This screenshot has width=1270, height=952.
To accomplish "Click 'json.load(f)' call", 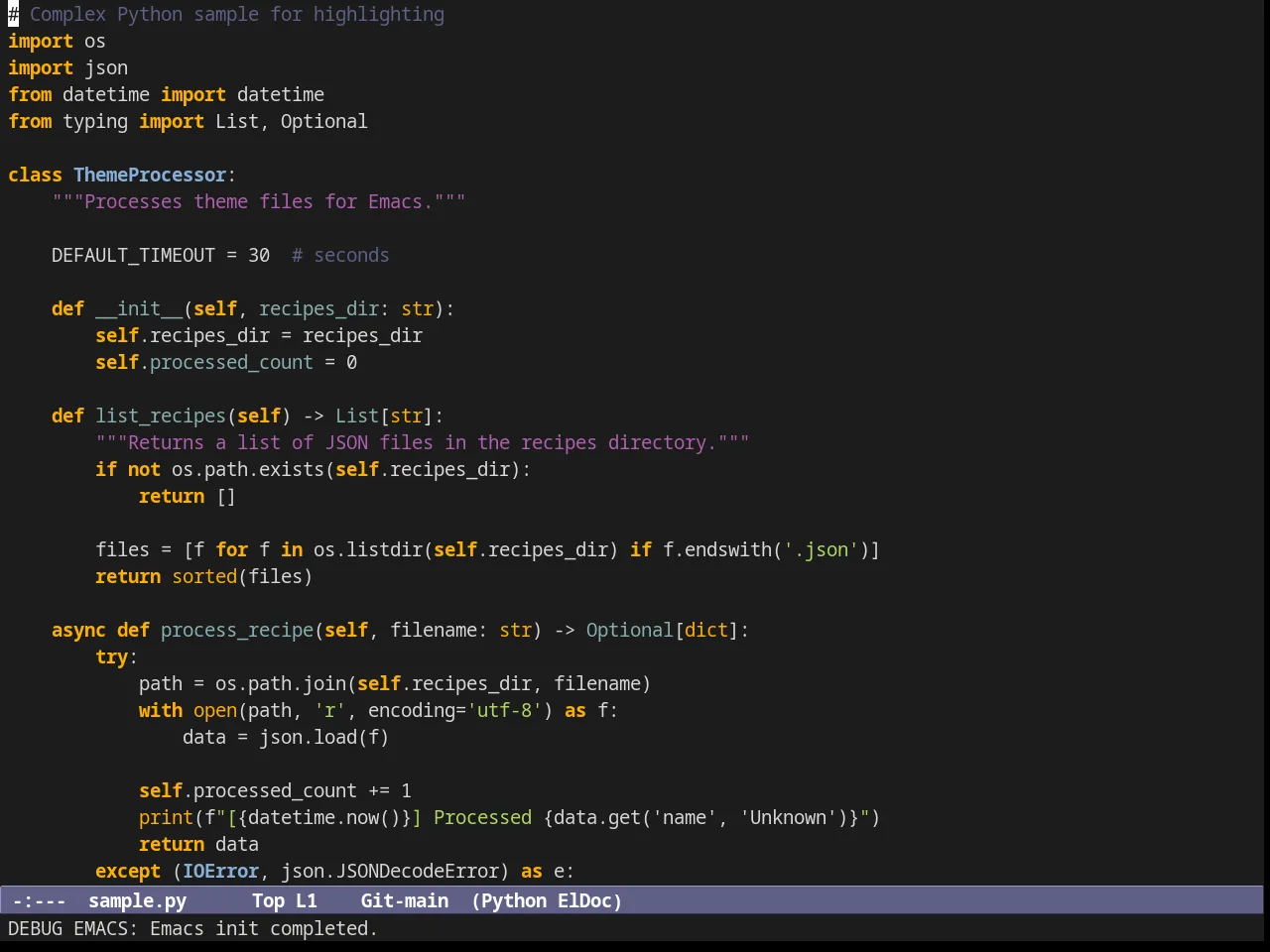I will pos(324,737).
